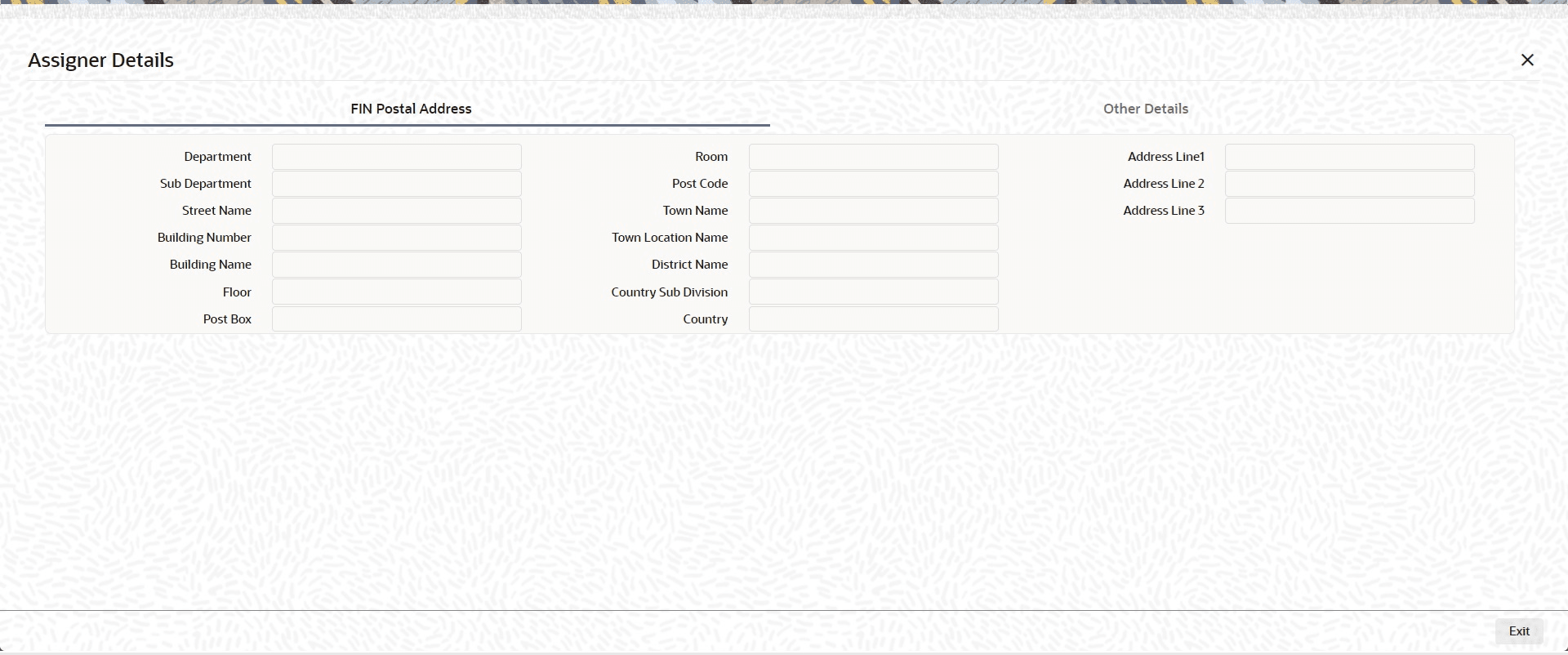This screenshot has height=655, width=1568.
Task: Click the Country input field
Action: click(874, 319)
